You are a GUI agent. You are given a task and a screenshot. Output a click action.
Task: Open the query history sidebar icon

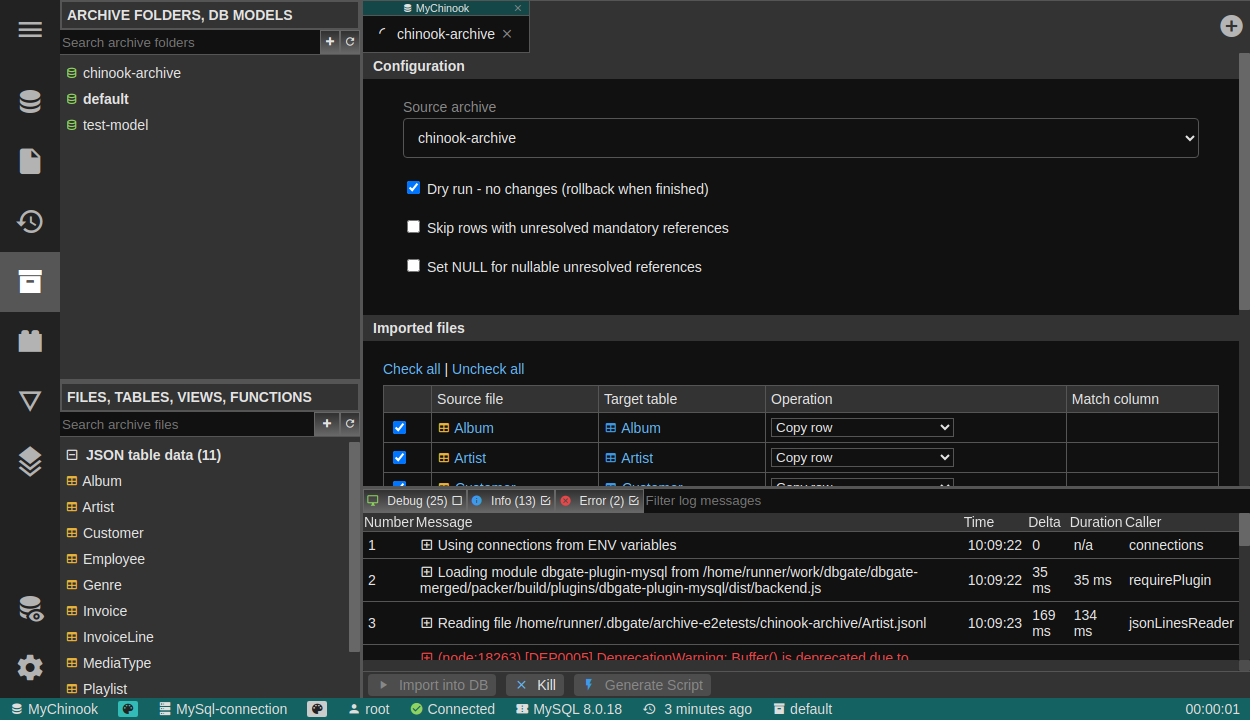pyautogui.click(x=30, y=221)
